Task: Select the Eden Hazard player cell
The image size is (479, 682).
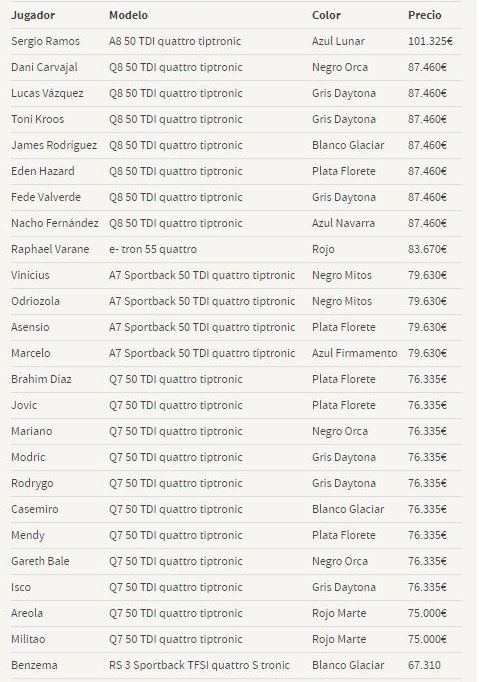Action: 43,171
